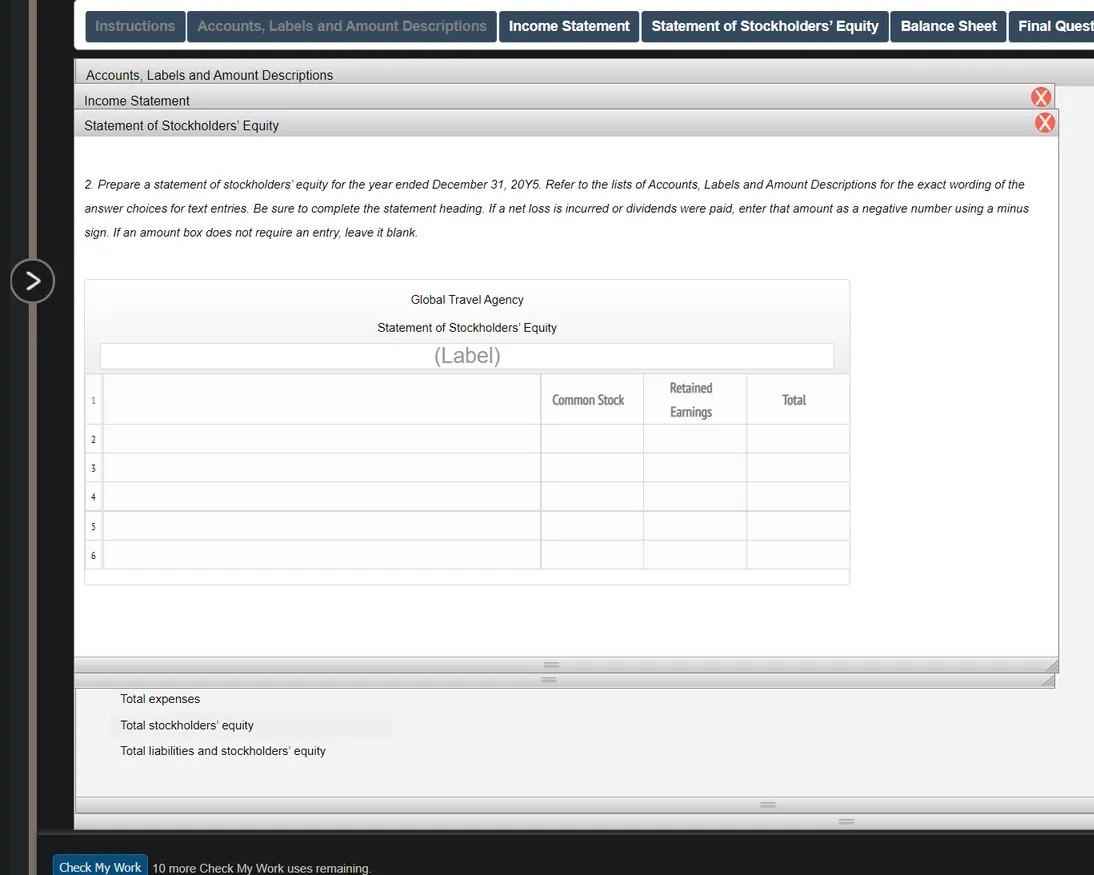Click the Check My Work button
This screenshot has width=1094, height=875.
(99, 866)
